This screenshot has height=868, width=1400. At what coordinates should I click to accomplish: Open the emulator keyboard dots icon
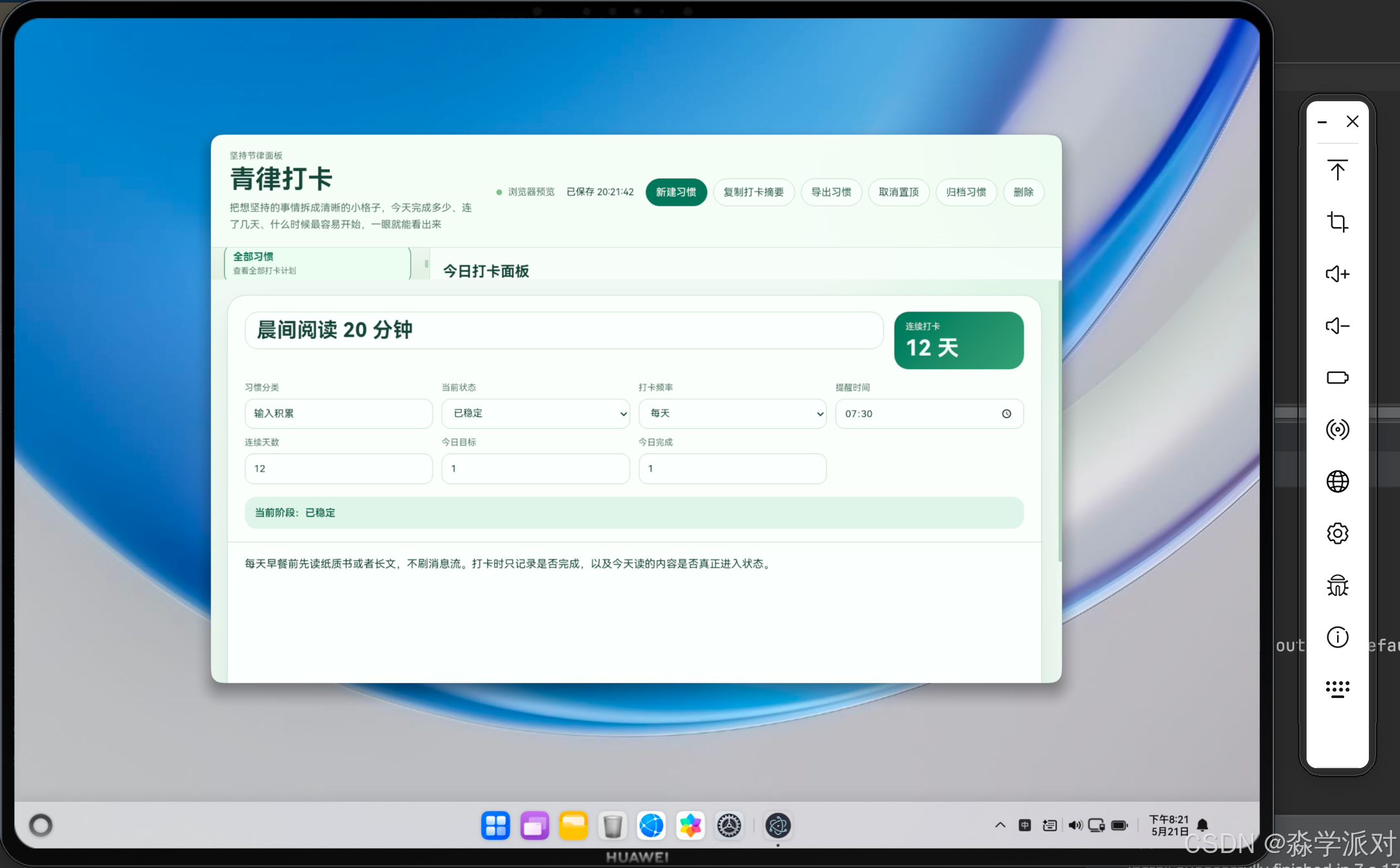tap(1337, 688)
